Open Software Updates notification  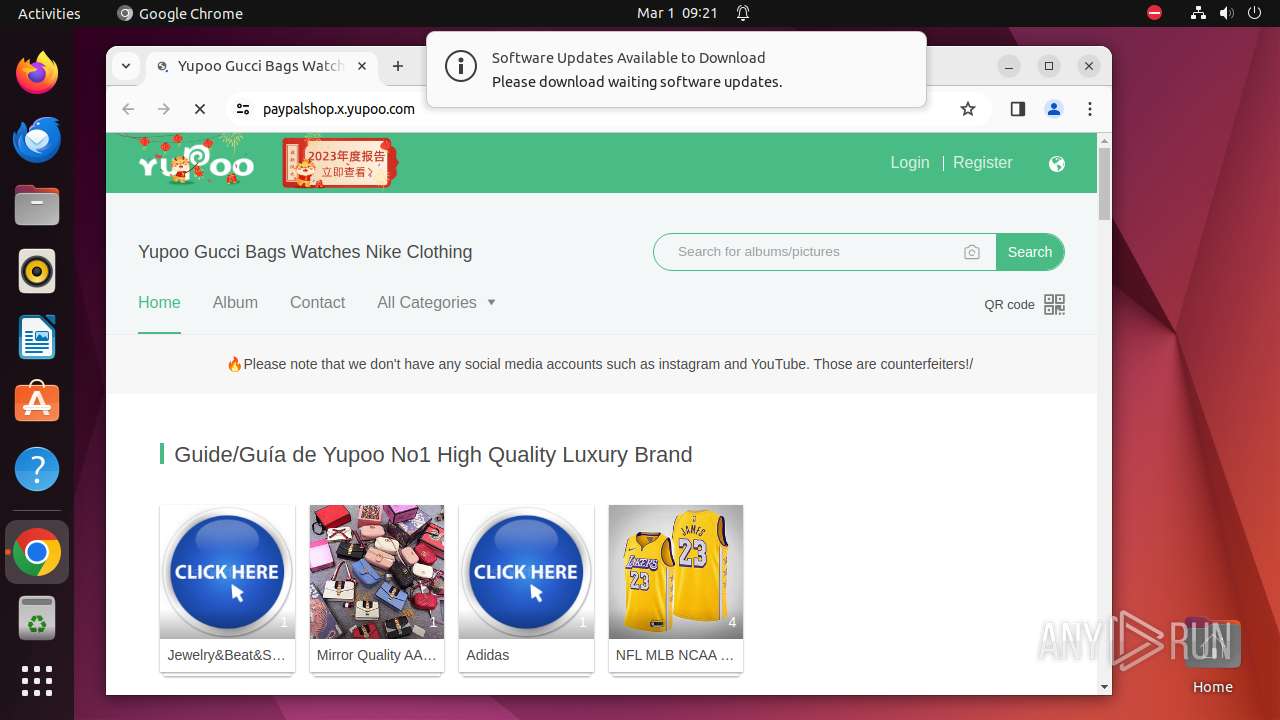point(676,69)
